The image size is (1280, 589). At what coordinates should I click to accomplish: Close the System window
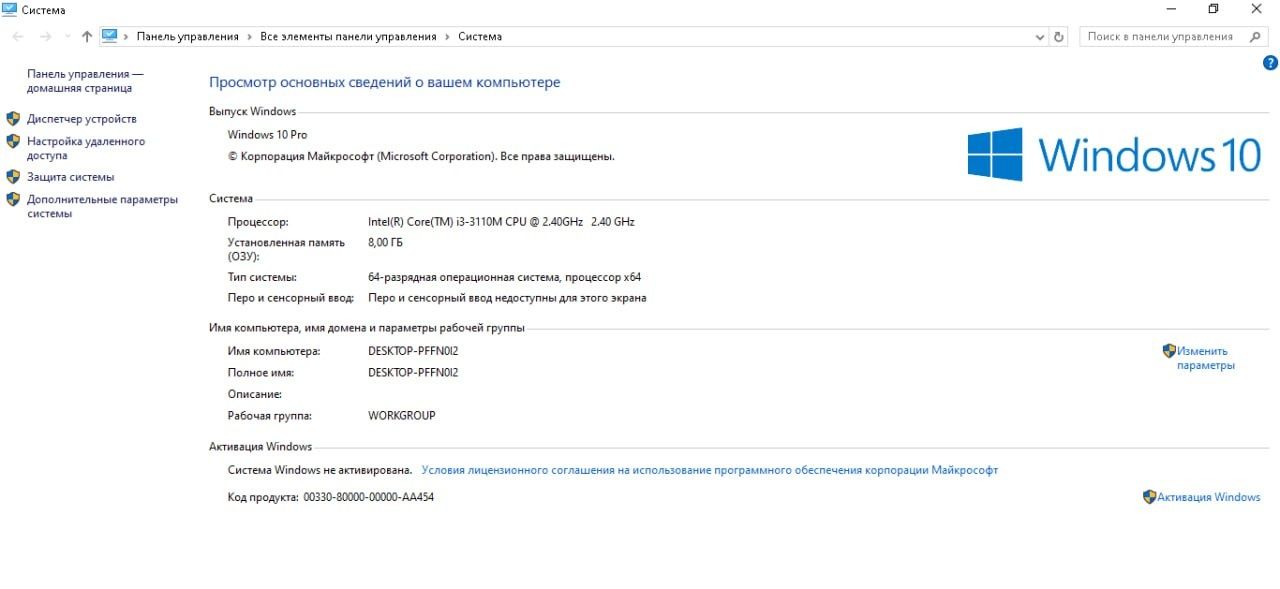[x=1257, y=9]
